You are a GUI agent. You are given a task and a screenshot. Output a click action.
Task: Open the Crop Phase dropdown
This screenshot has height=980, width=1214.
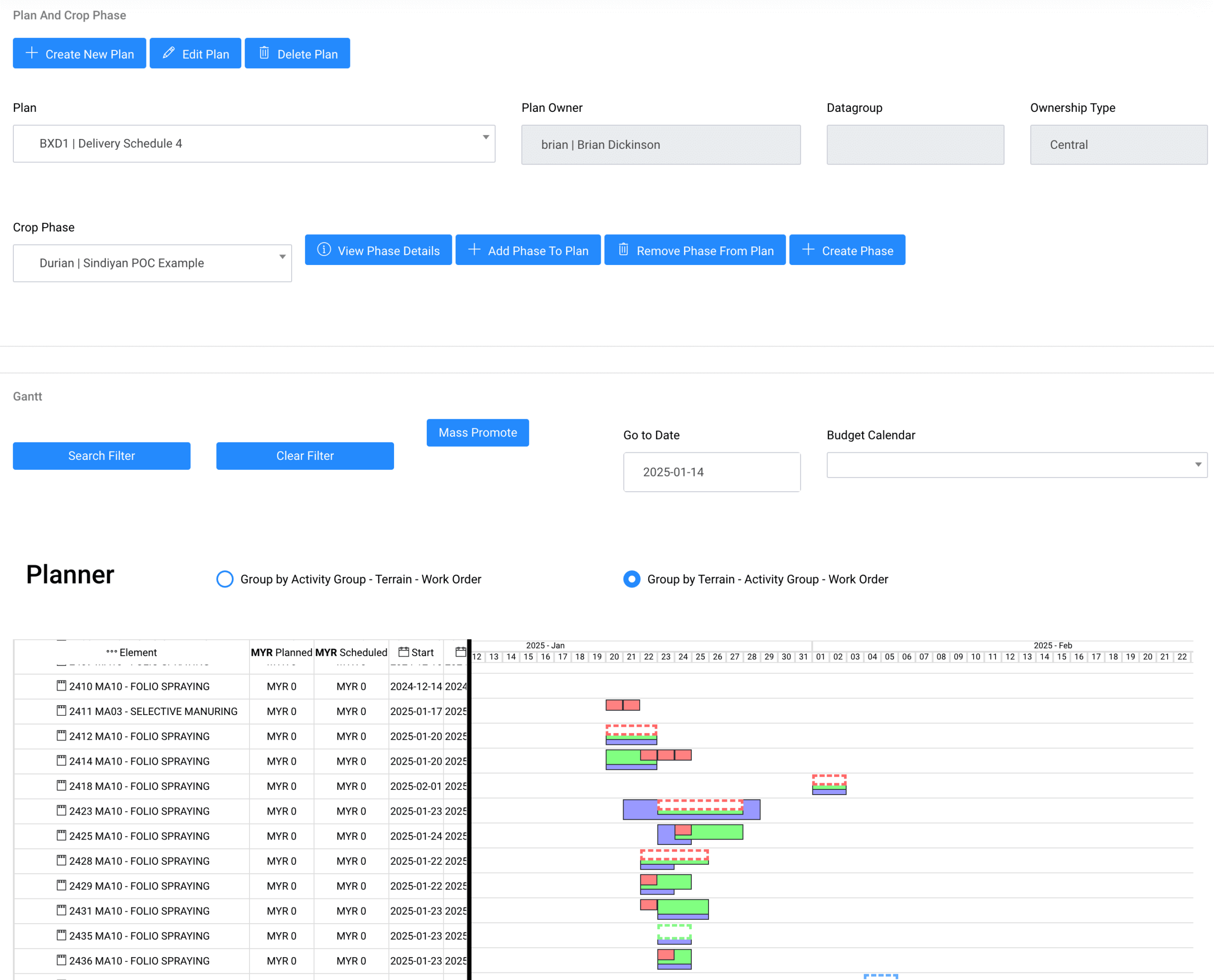click(x=152, y=263)
